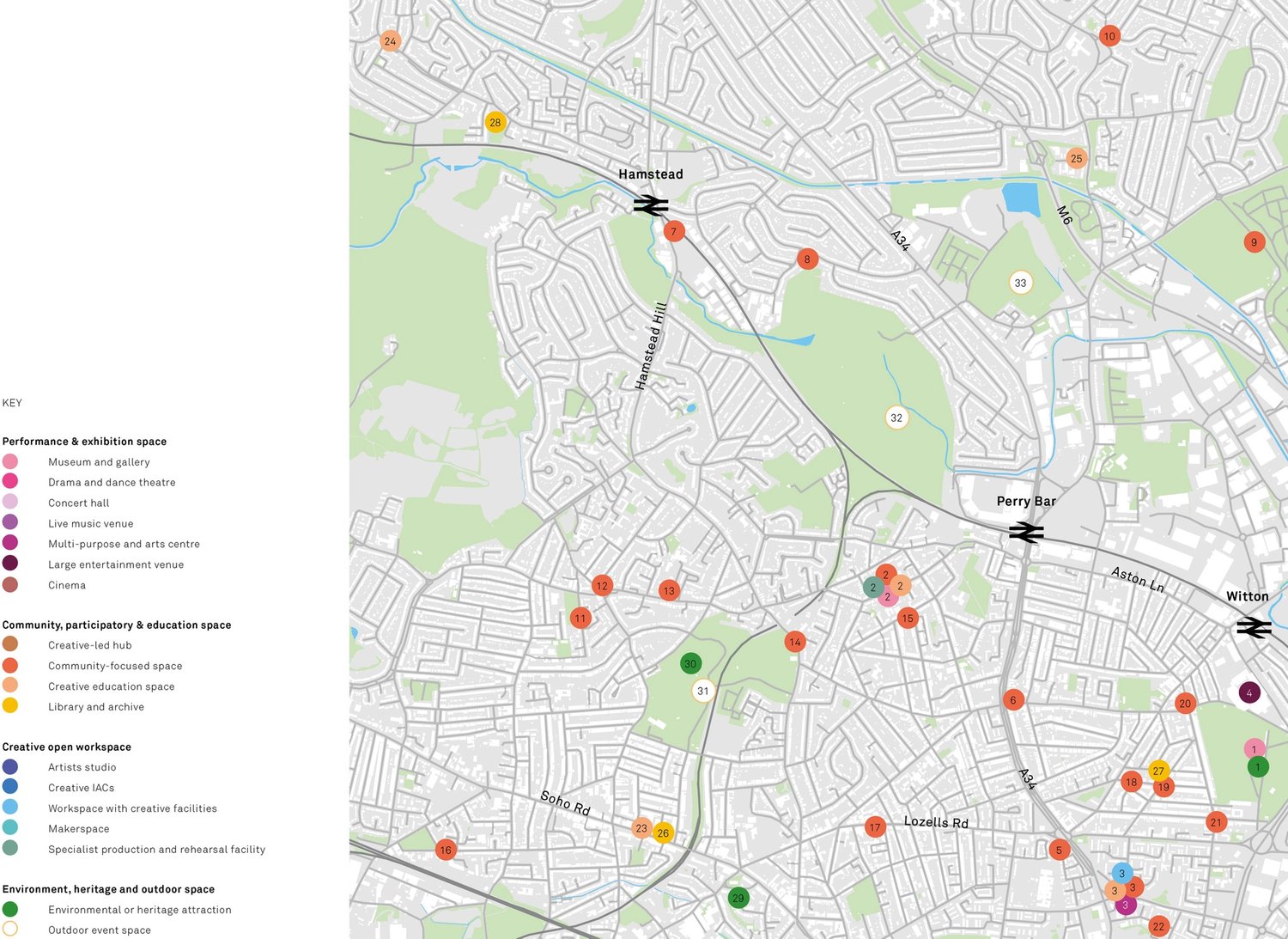Image resolution: width=1288 pixels, height=939 pixels.
Task: Click the 'Concert hall' legend label
Action: (x=79, y=503)
